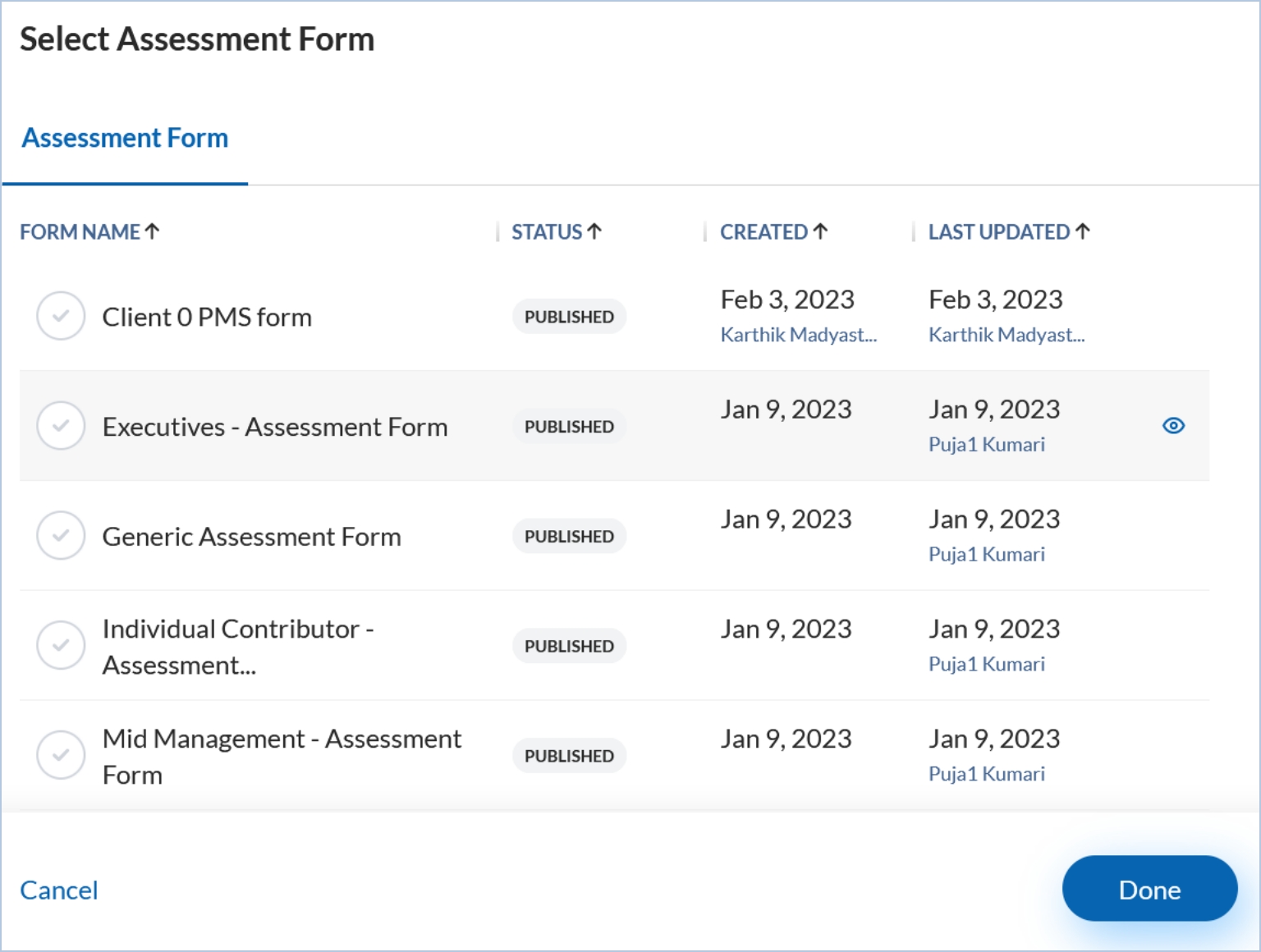
Task: Select Individual Contributor form circle
Action: [x=61, y=646]
